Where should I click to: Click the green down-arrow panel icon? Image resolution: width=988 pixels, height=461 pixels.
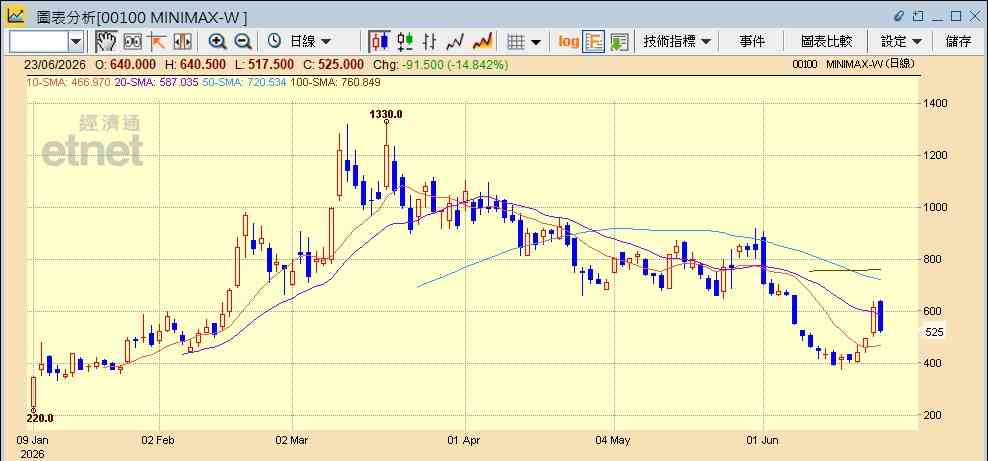click(x=619, y=42)
